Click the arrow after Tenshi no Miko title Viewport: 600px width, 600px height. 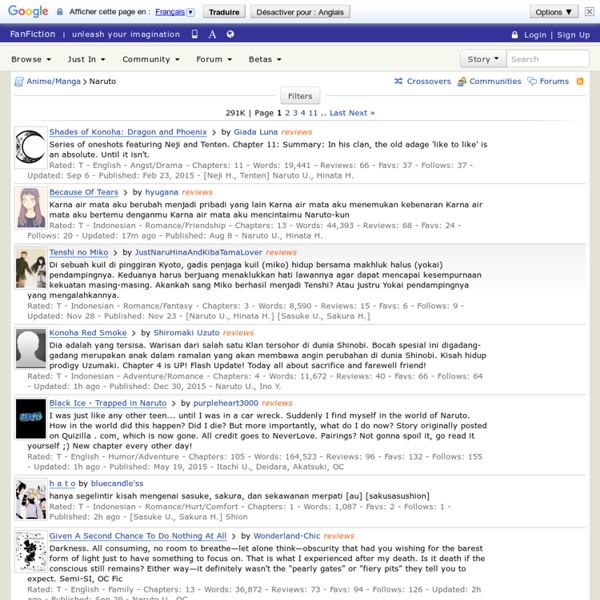[x=115, y=253]
